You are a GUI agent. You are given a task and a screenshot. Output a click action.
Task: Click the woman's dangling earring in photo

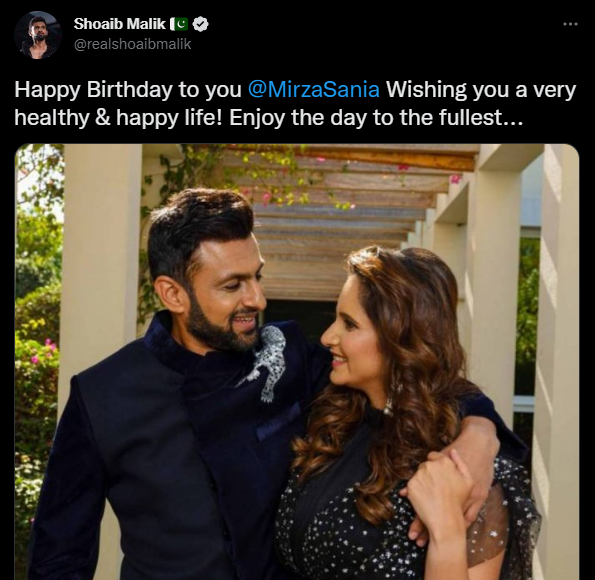(x=389, y=400)
